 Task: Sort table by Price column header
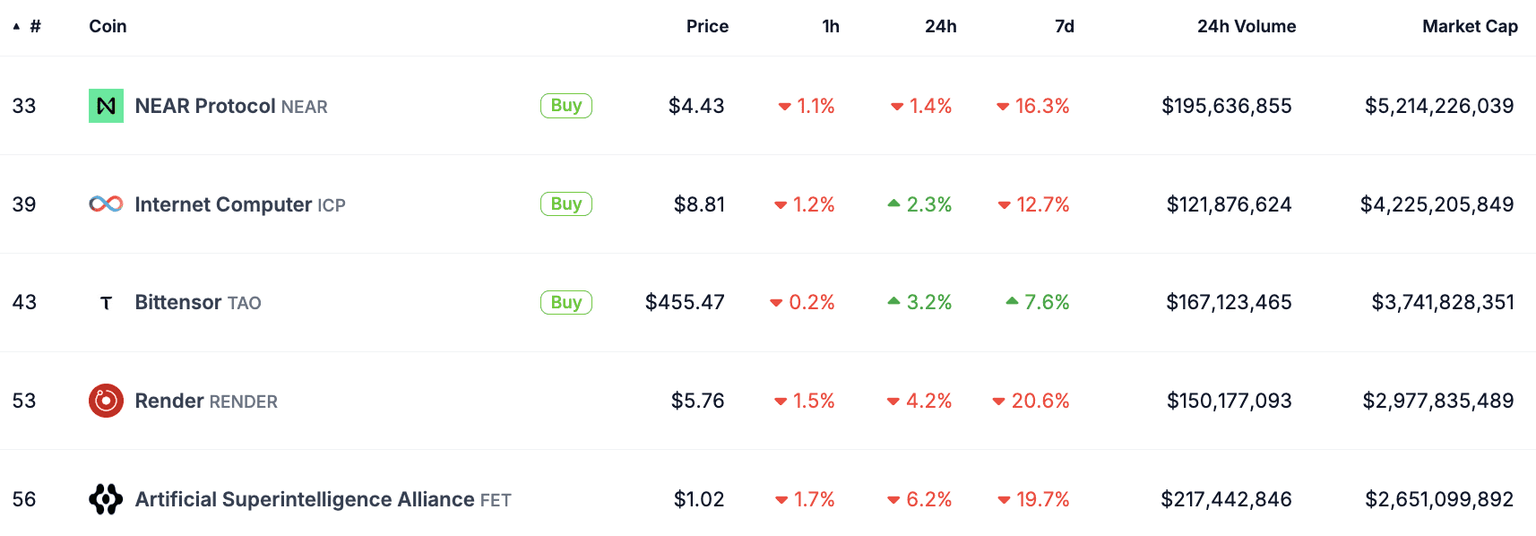coord(707,27)
